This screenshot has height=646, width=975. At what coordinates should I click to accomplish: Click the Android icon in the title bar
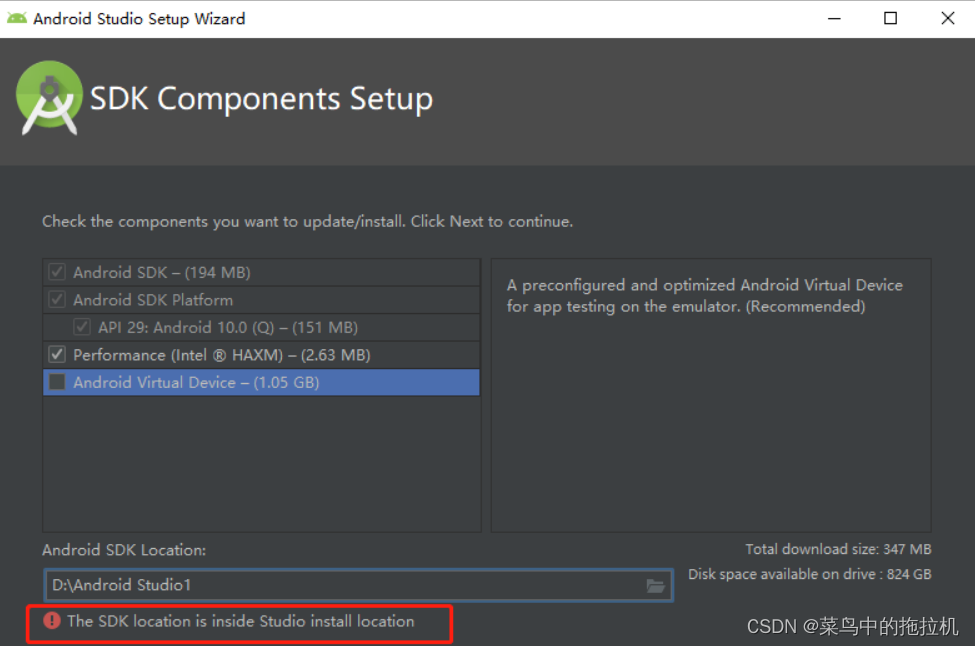click(15, 18)
